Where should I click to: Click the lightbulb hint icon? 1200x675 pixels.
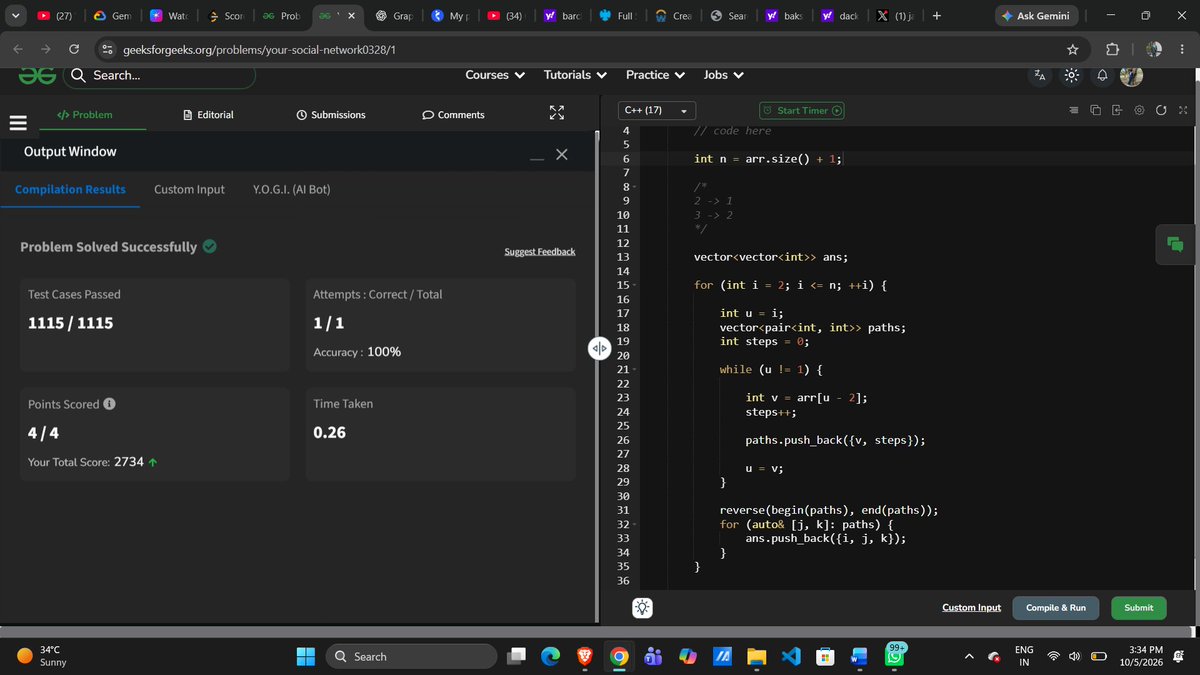(642, 607)
